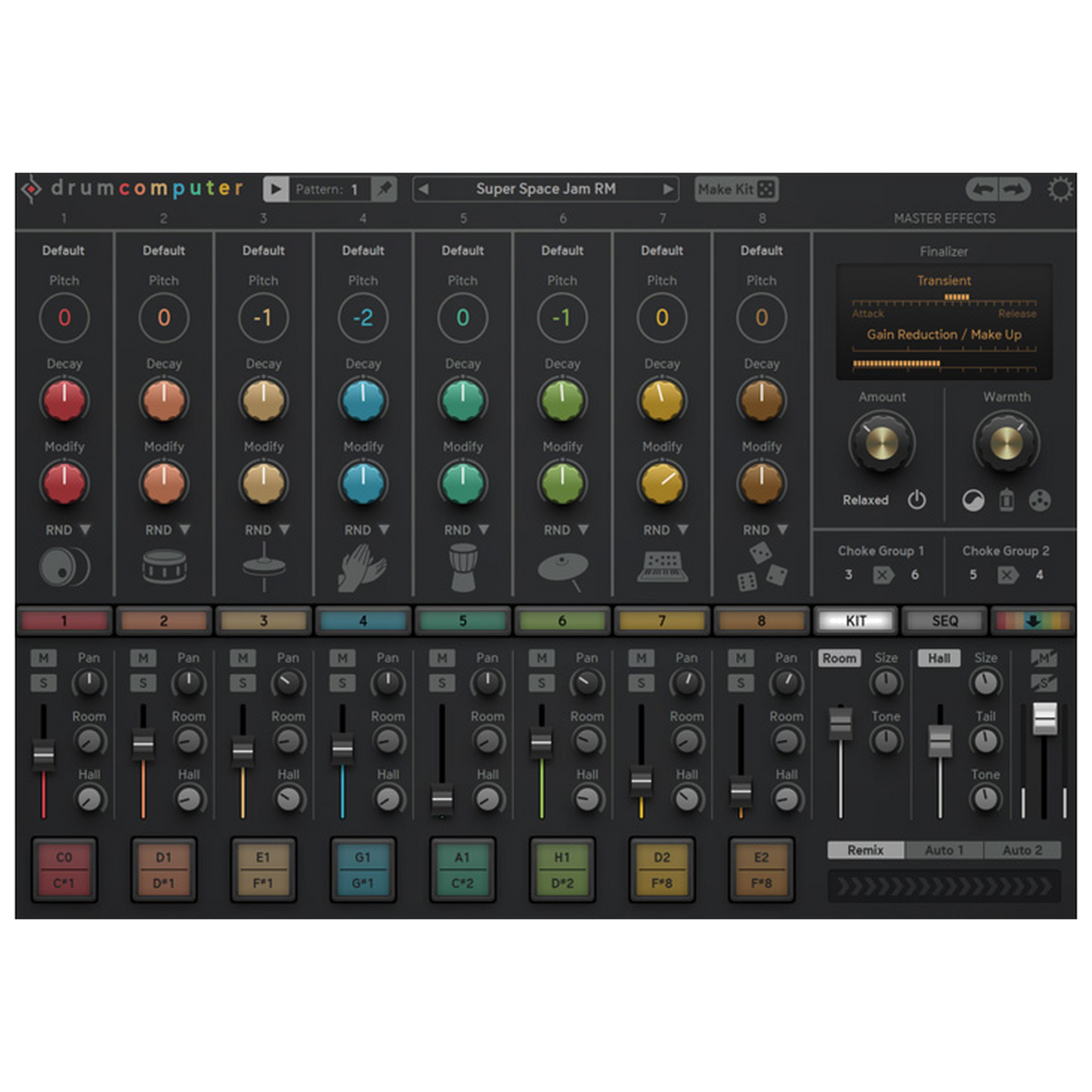Solo channel 7 with its S button
1092x1092 pixels.
(x=641, y=683)
